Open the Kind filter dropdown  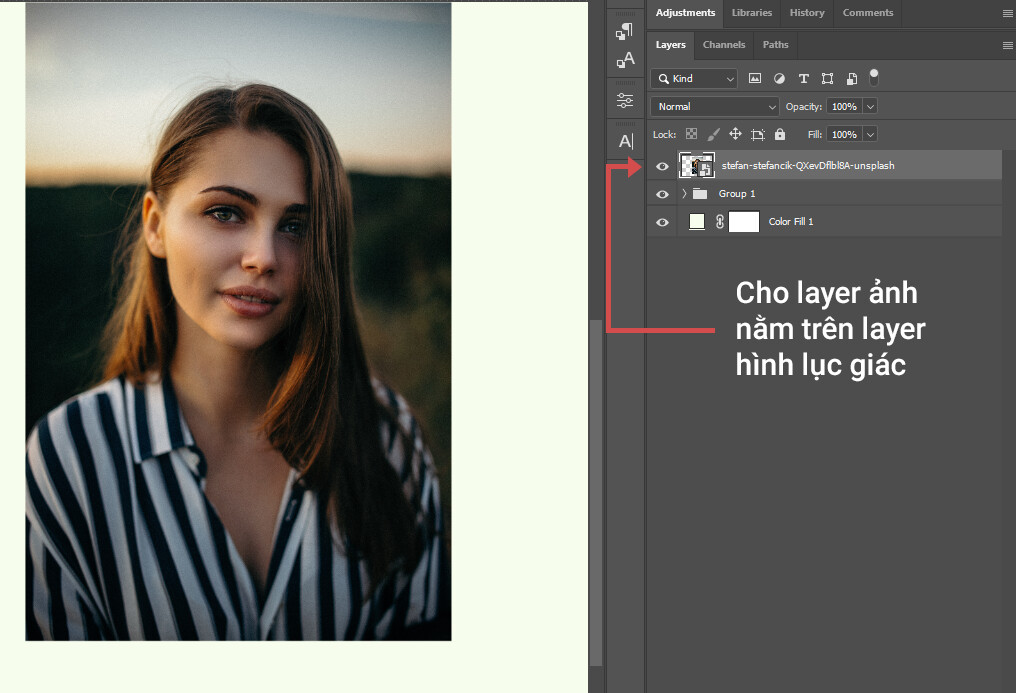point(694,78)
